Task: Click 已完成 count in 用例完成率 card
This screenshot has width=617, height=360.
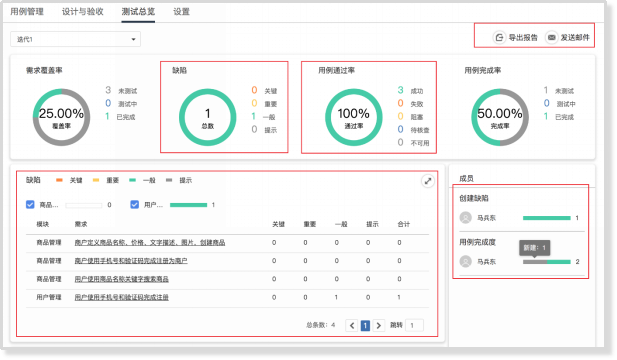Action: pos(546,116)
